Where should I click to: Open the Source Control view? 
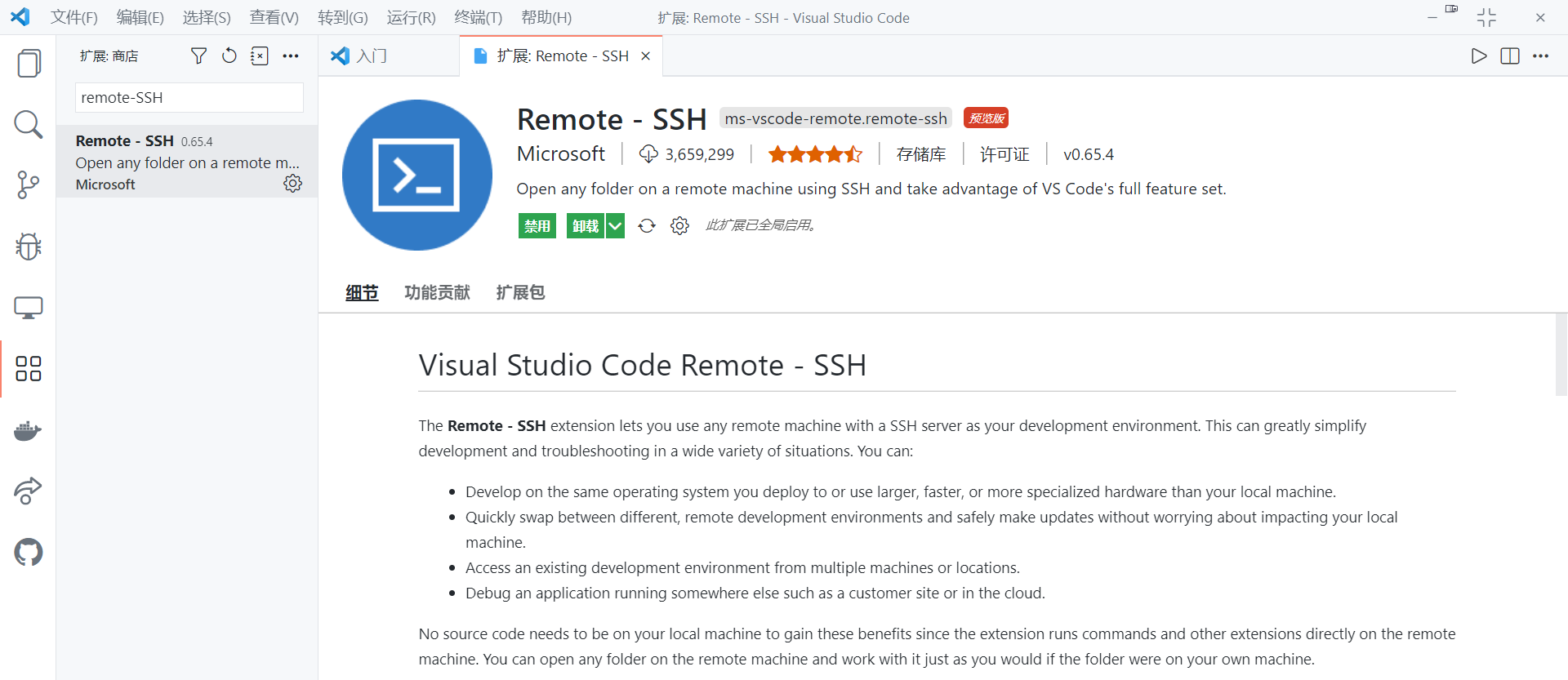coord(29,185)
